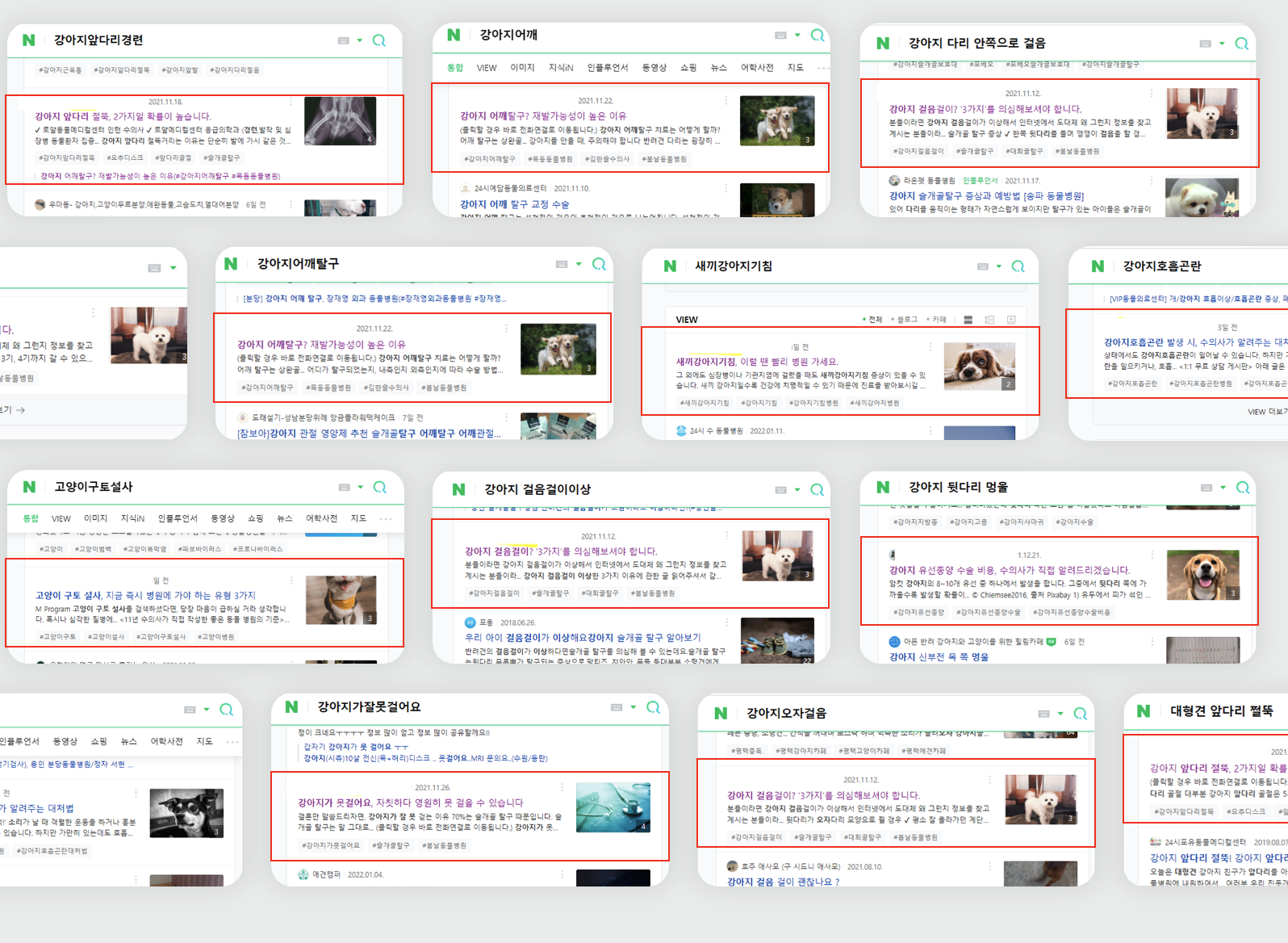Expand dropdown arrow in 고양이구토설사 search bar
Viewport: 1288px width, 943px height.
(x=361, y=487)
